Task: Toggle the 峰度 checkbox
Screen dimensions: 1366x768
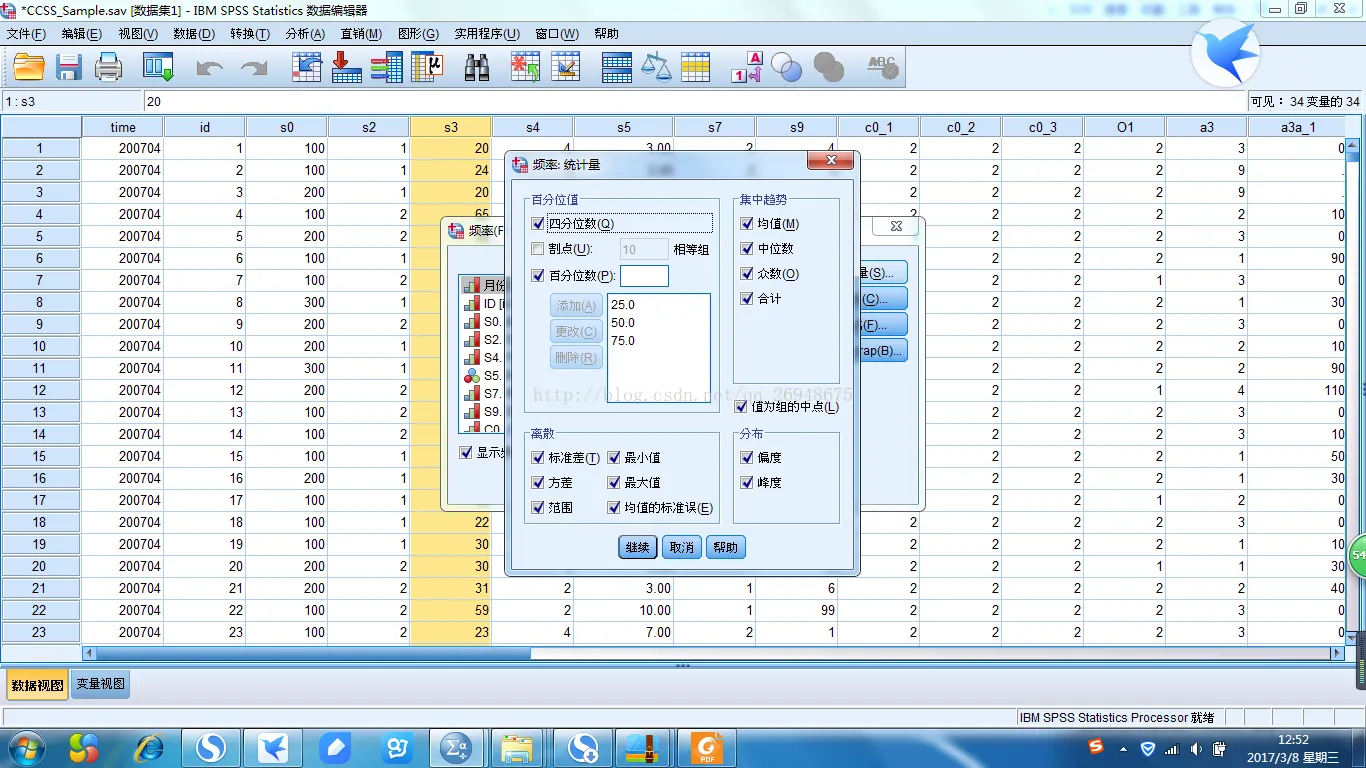Action: (747, 483)
